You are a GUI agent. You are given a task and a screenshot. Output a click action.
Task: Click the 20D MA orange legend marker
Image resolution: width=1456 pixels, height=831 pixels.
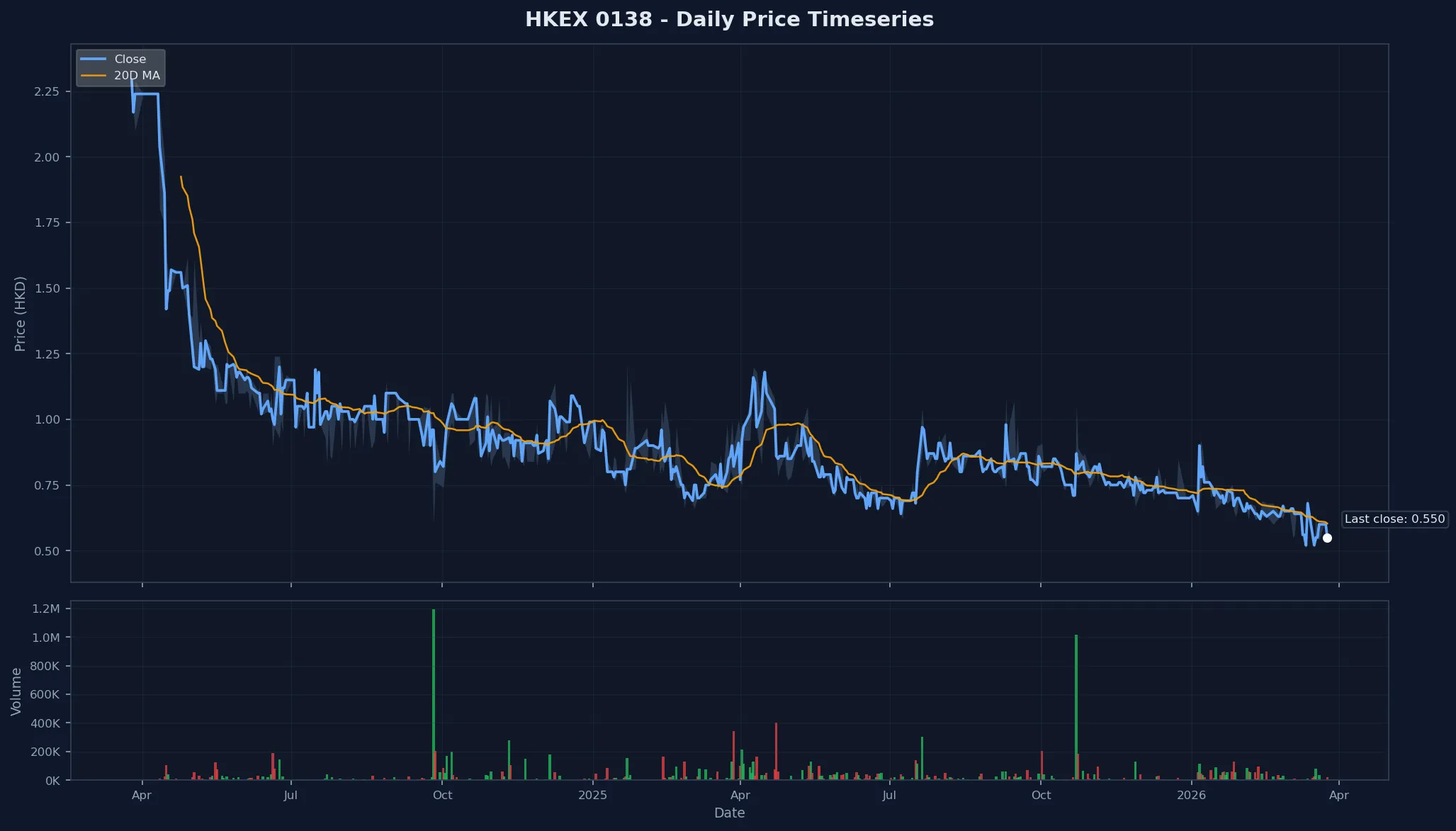click(x=93, y=75)
